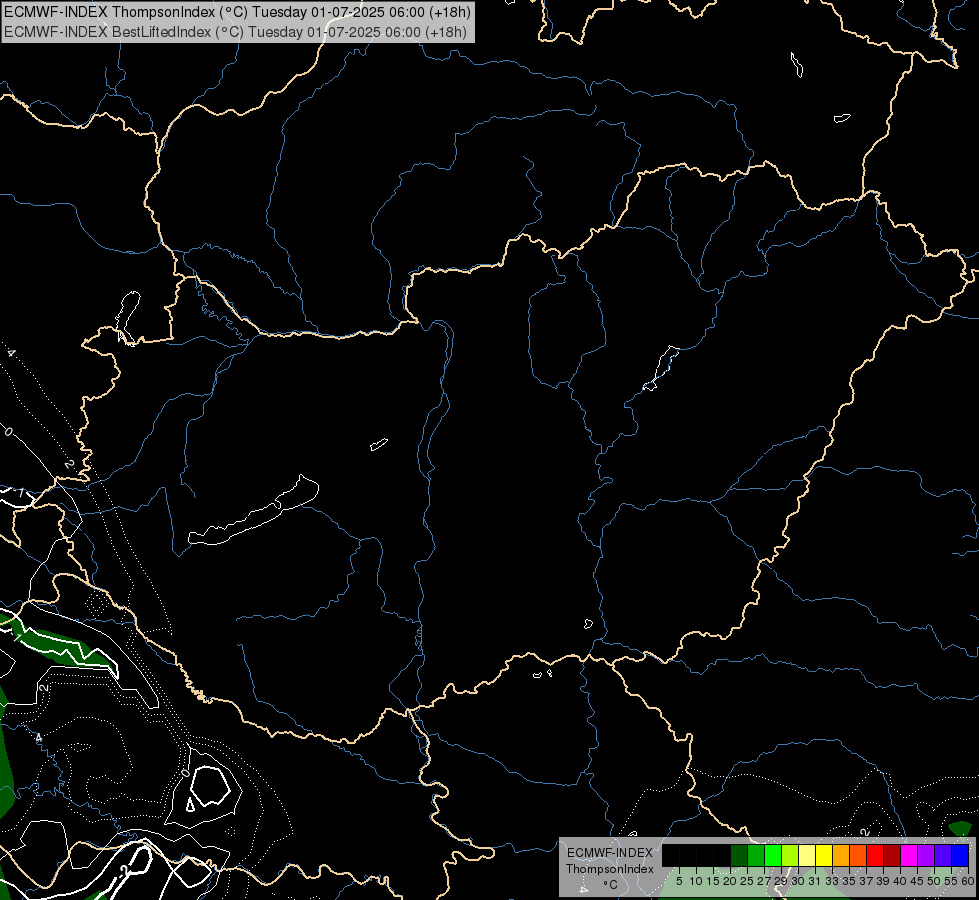
Task: Pick the blue 55–60 legend swatch
Action: pyautogui.click(x=960, y=856)
